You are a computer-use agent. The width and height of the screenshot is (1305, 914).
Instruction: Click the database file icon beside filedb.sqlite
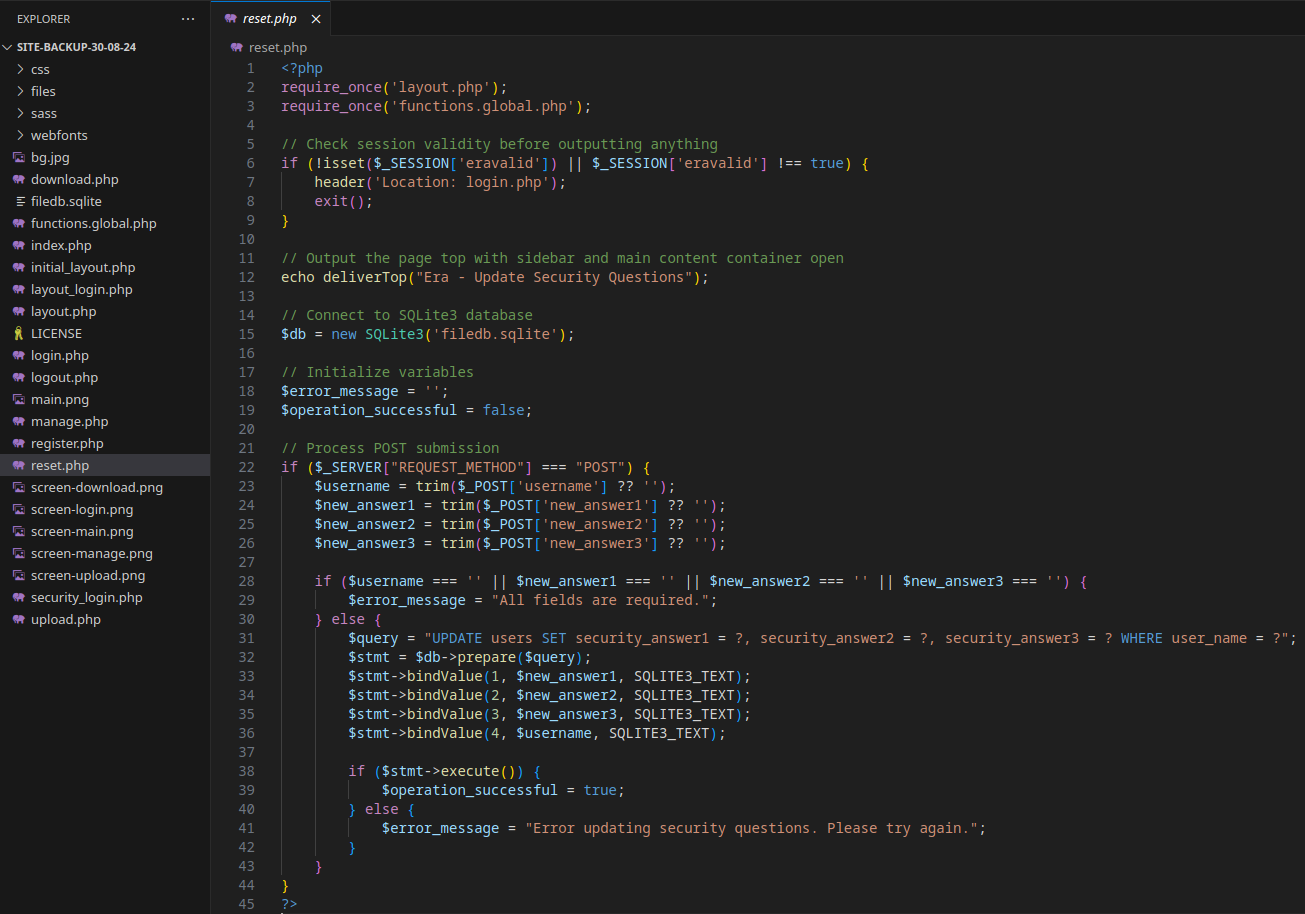(19, 202)
